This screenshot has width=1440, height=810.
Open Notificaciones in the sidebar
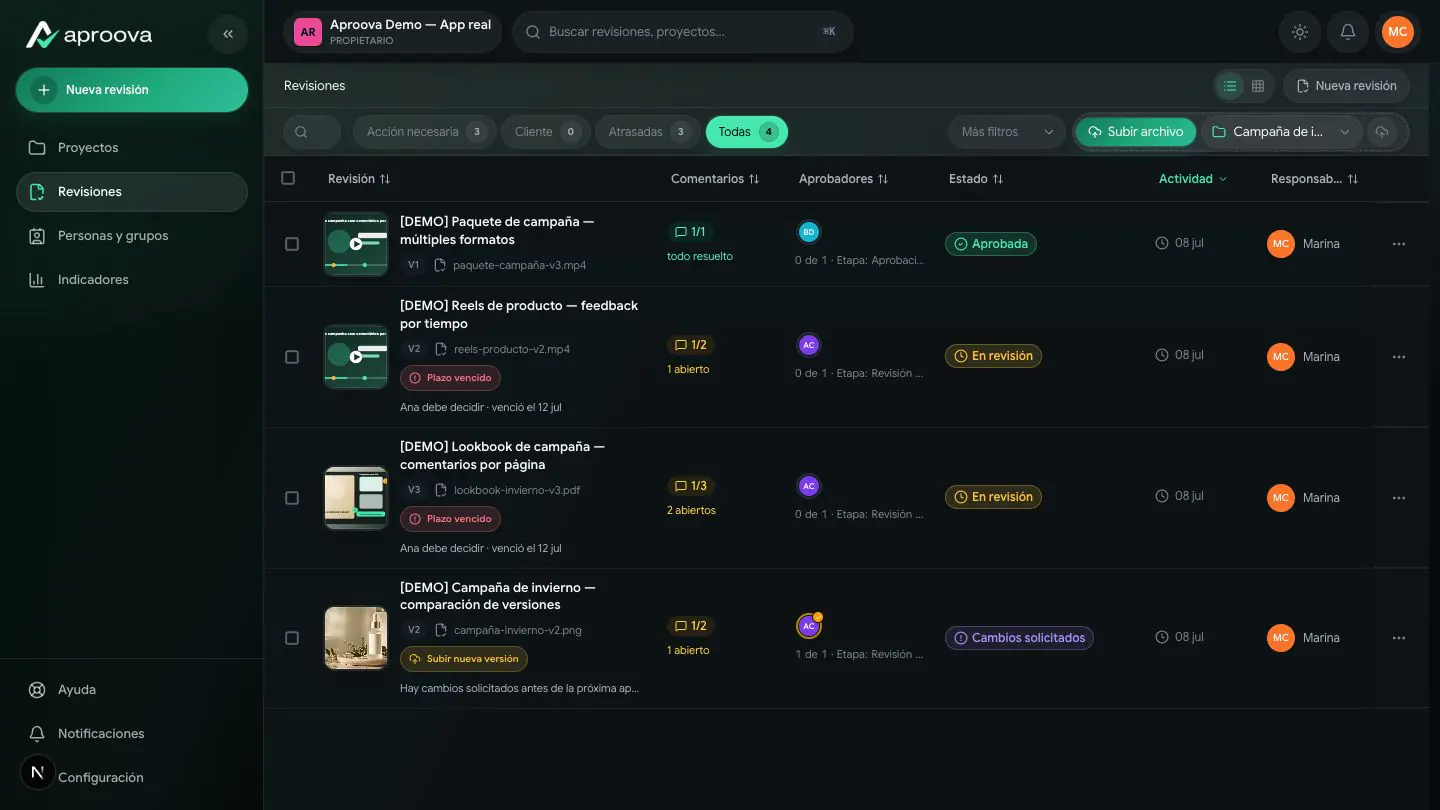(x=132, y=734)
